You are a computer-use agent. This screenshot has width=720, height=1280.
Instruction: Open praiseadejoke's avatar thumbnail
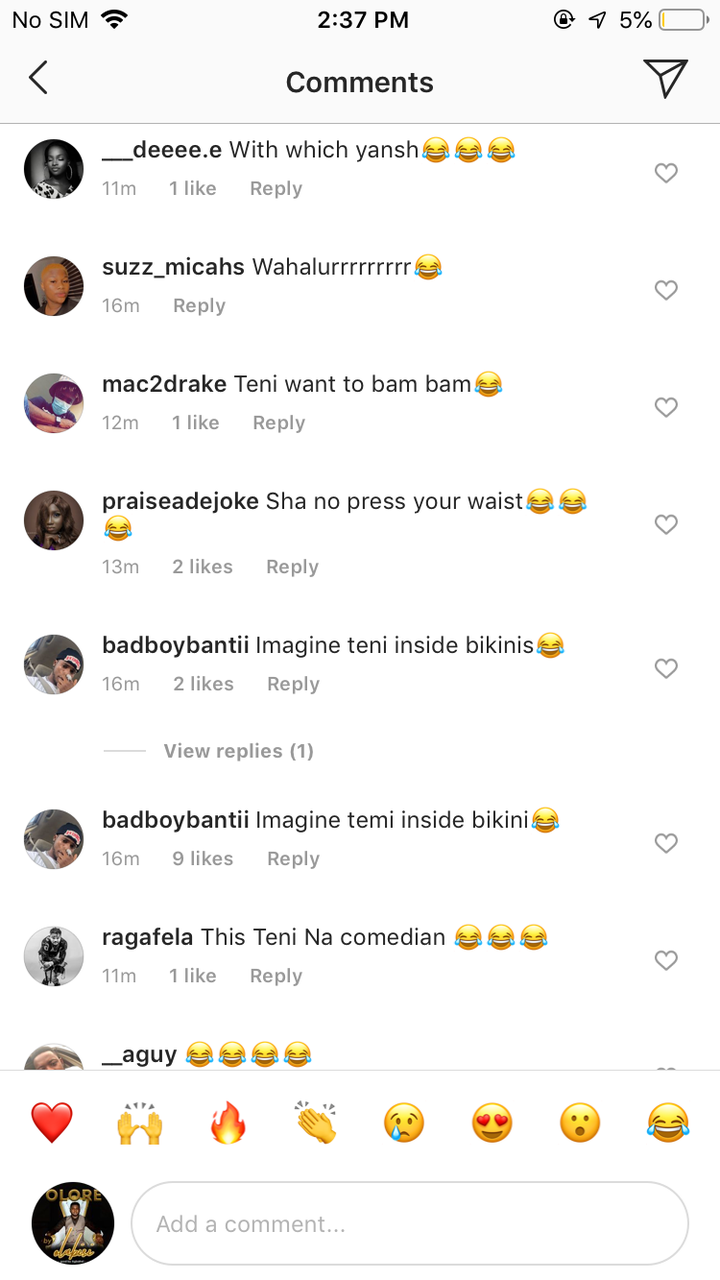click(54, 520)
